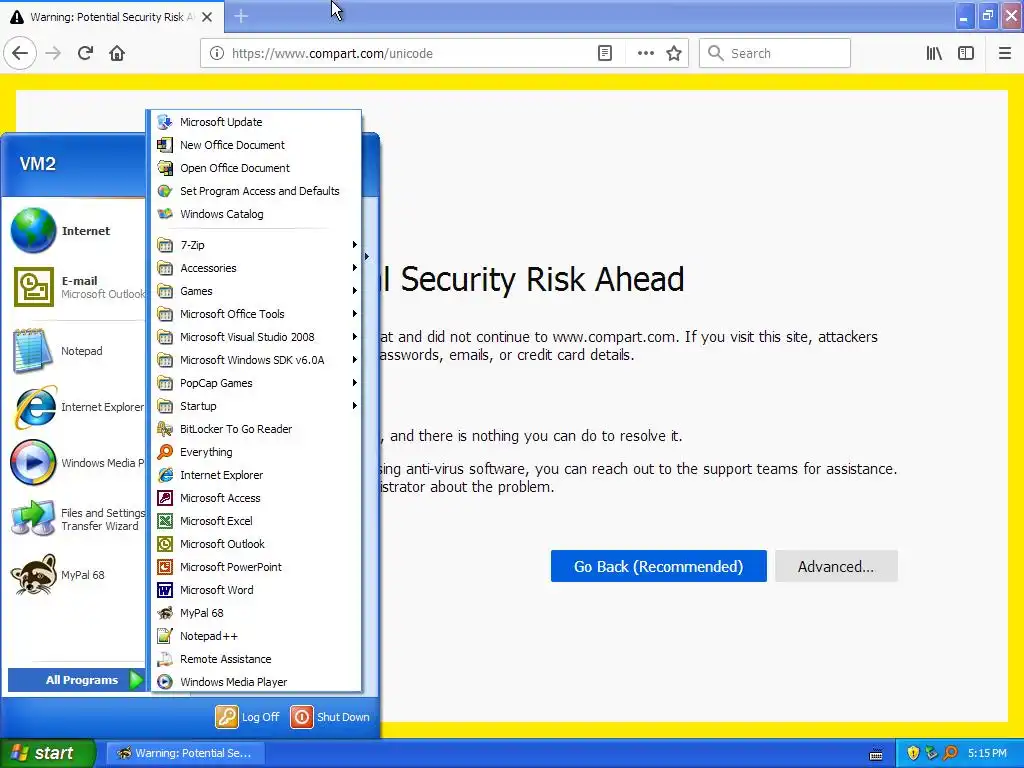Click the magnifier icon in system tray

[x=950, y=753]
